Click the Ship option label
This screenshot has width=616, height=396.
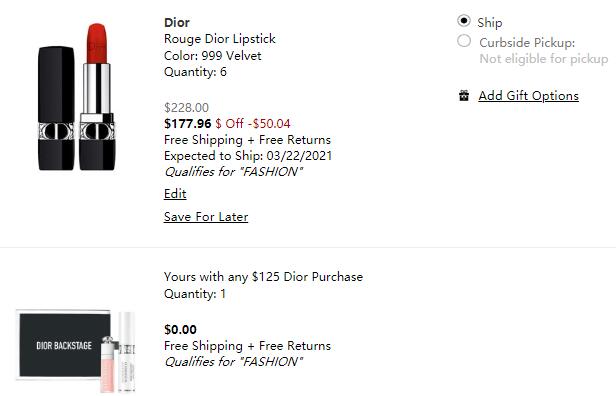point(490,23)
